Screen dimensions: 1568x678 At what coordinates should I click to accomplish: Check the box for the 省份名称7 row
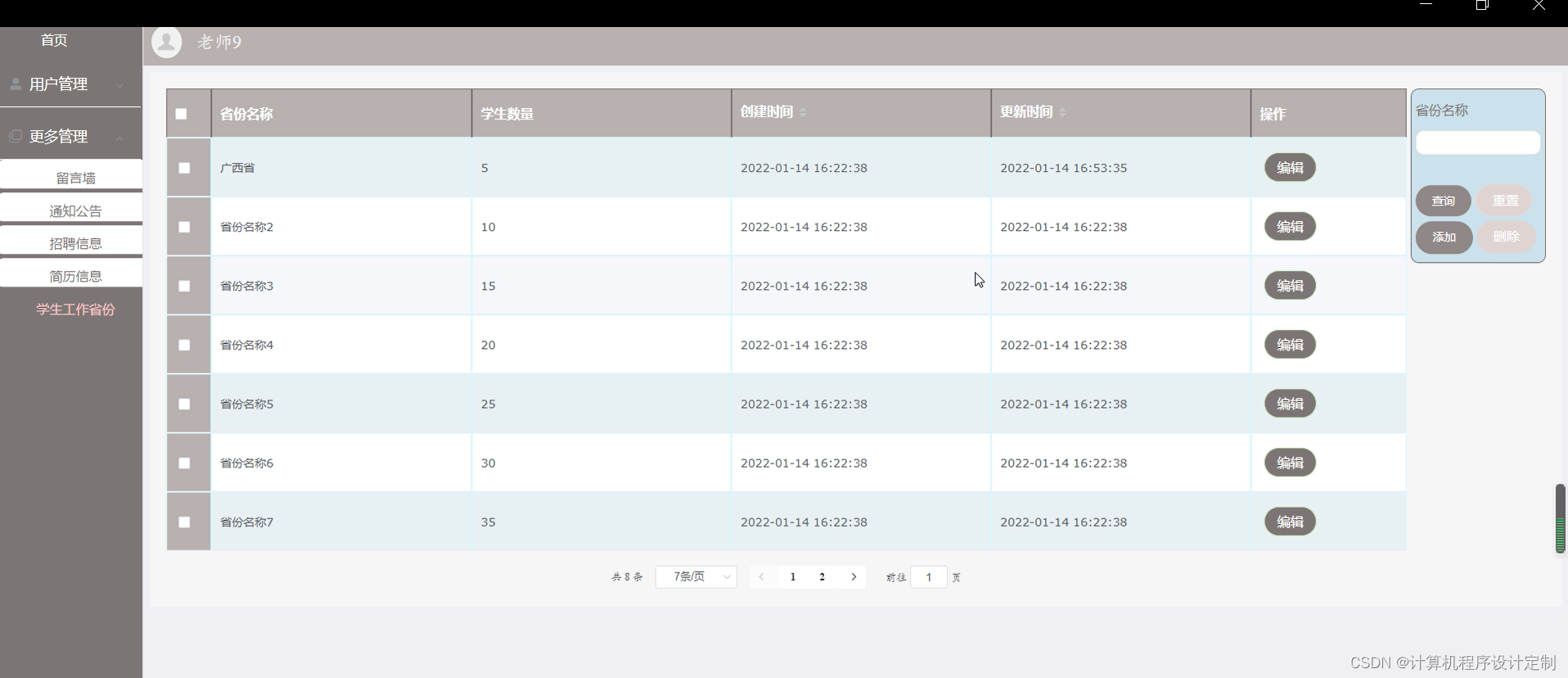coord(184,522)
